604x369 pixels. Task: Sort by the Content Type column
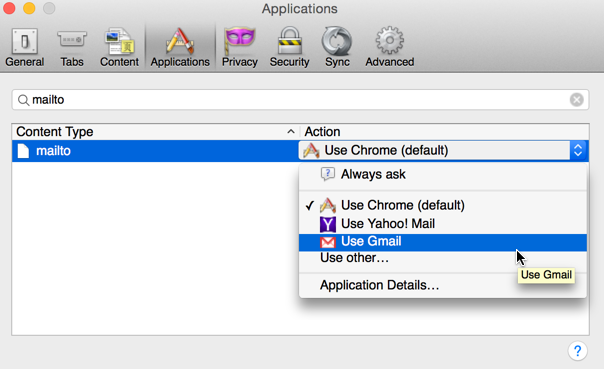click(156, 132)
